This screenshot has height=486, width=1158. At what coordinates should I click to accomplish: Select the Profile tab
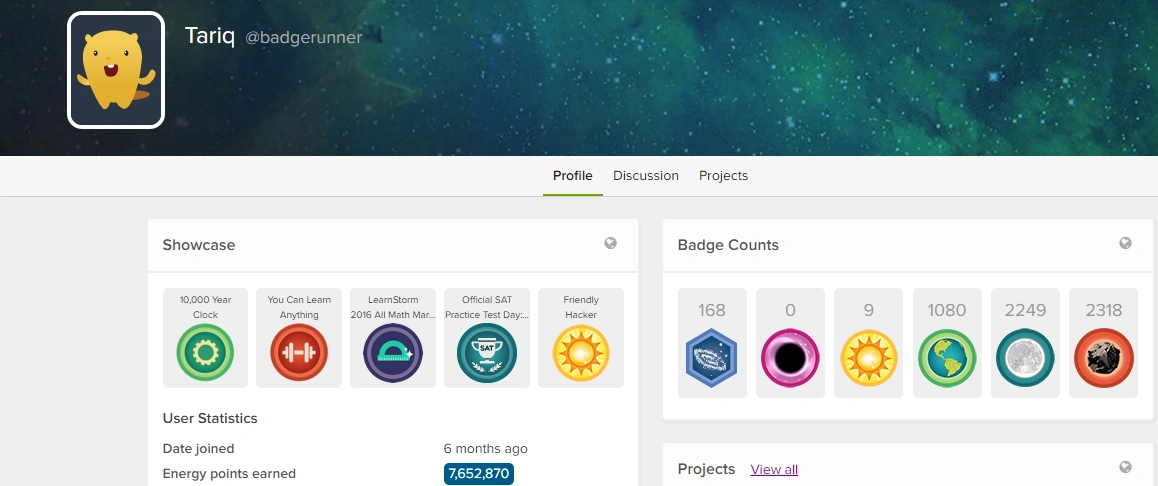573,176
